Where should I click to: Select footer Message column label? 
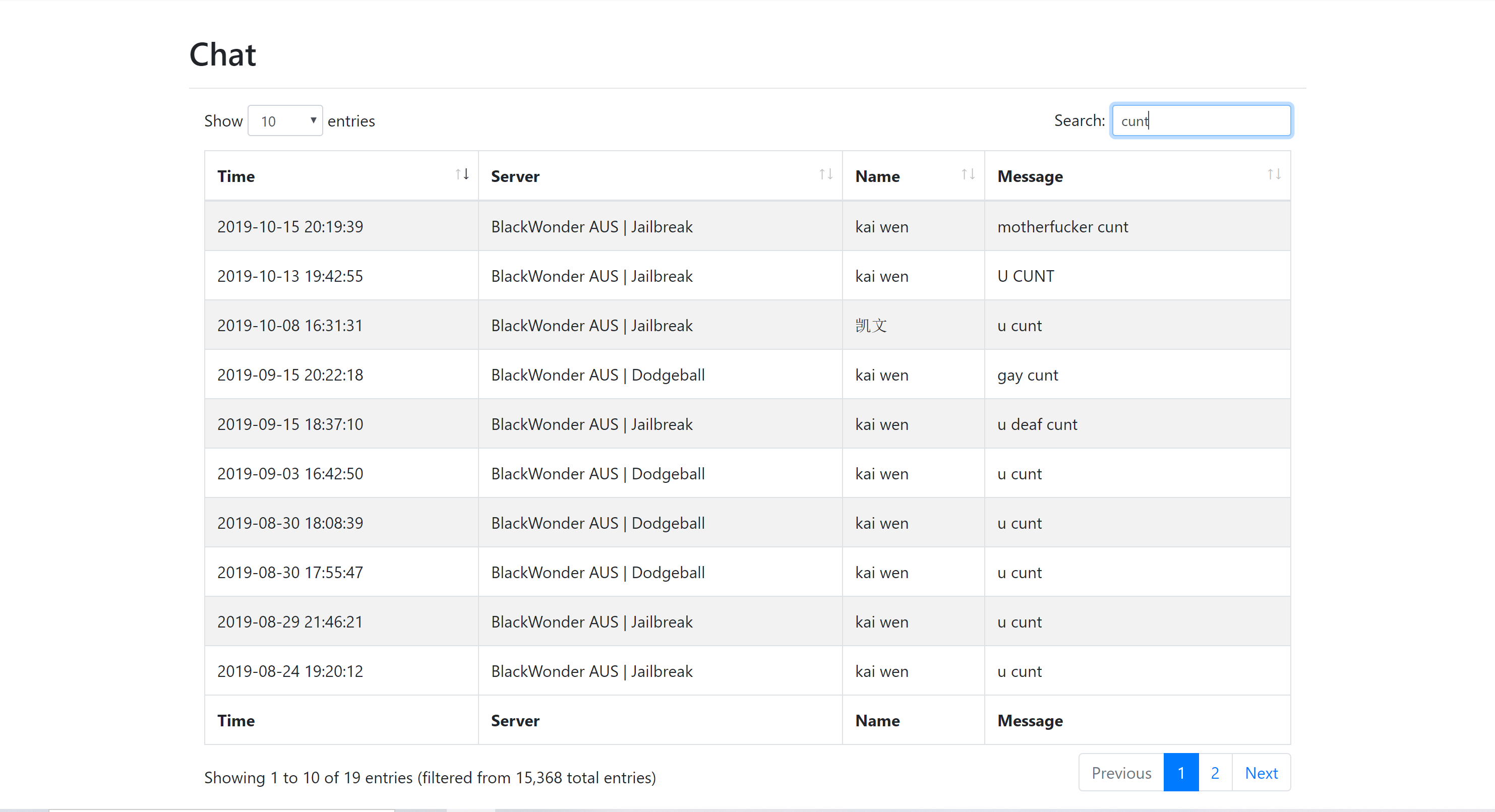tap(1030, 721)
